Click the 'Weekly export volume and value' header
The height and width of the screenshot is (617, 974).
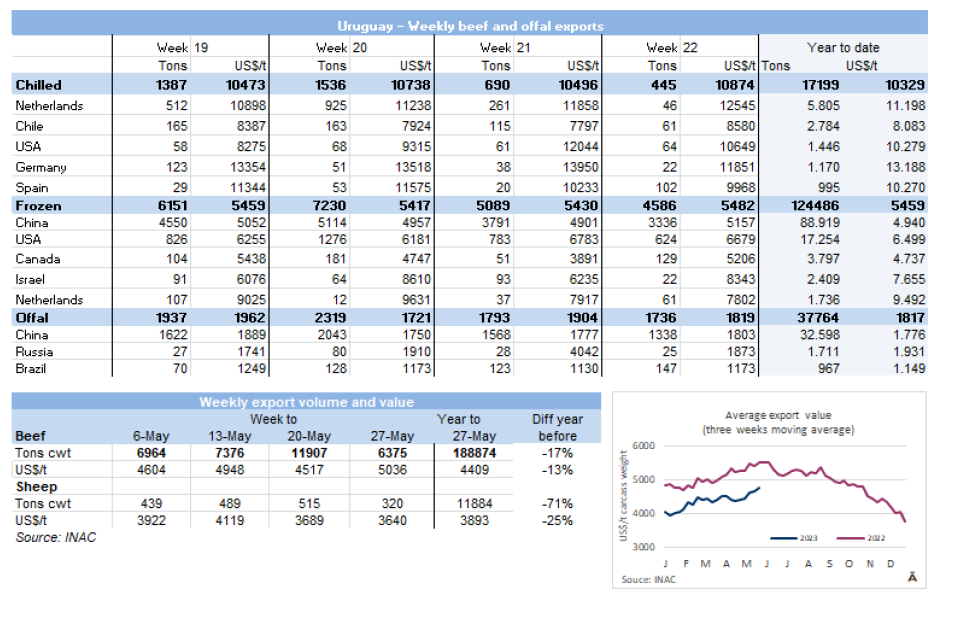[x=306, y=402]
